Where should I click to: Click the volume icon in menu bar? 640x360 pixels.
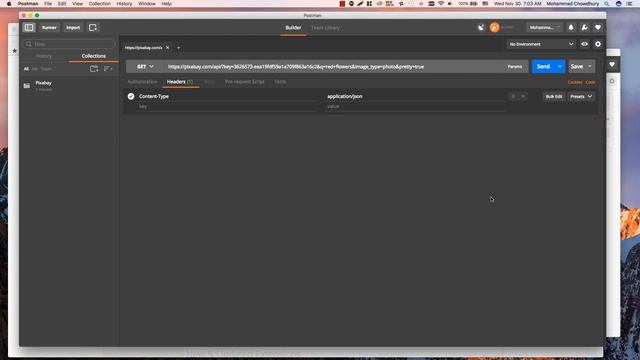tap(450, 4)
